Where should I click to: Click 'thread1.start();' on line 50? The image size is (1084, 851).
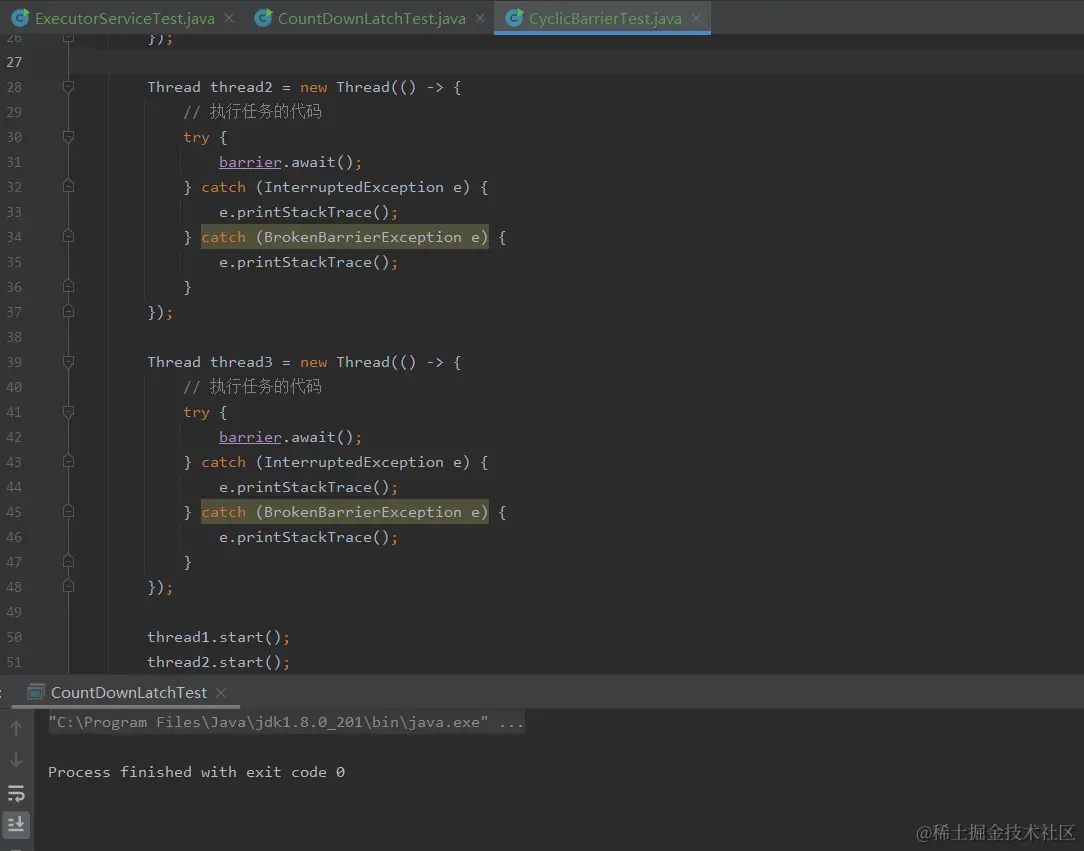(x=218, y=637)
